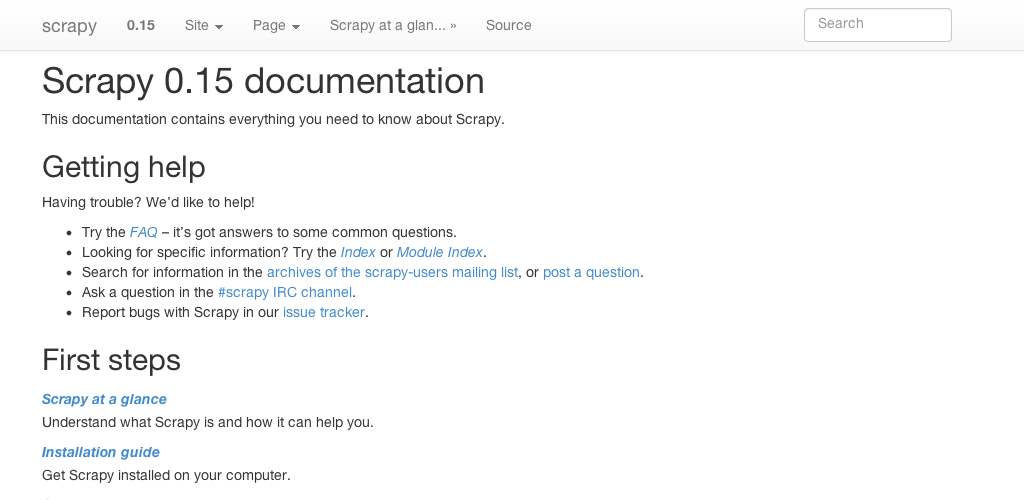Open the Installation guide link

(101, 452)
